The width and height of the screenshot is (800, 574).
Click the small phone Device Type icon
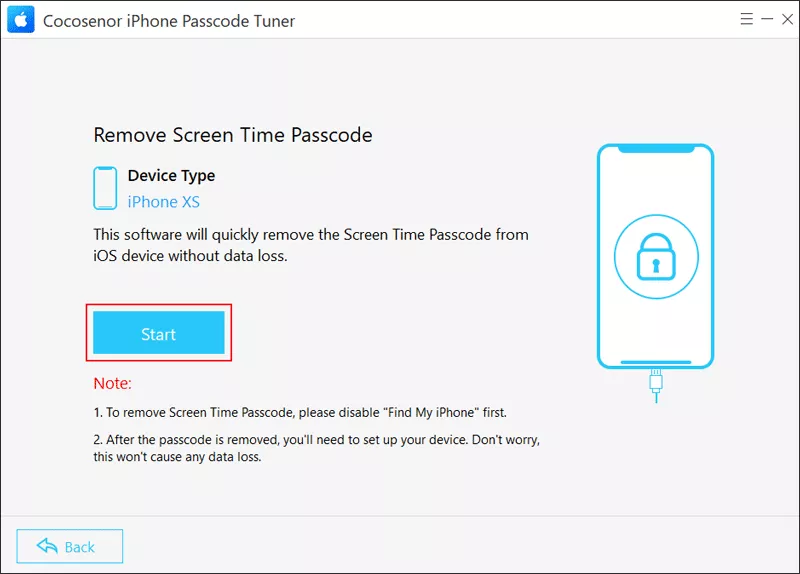point(105,188)
